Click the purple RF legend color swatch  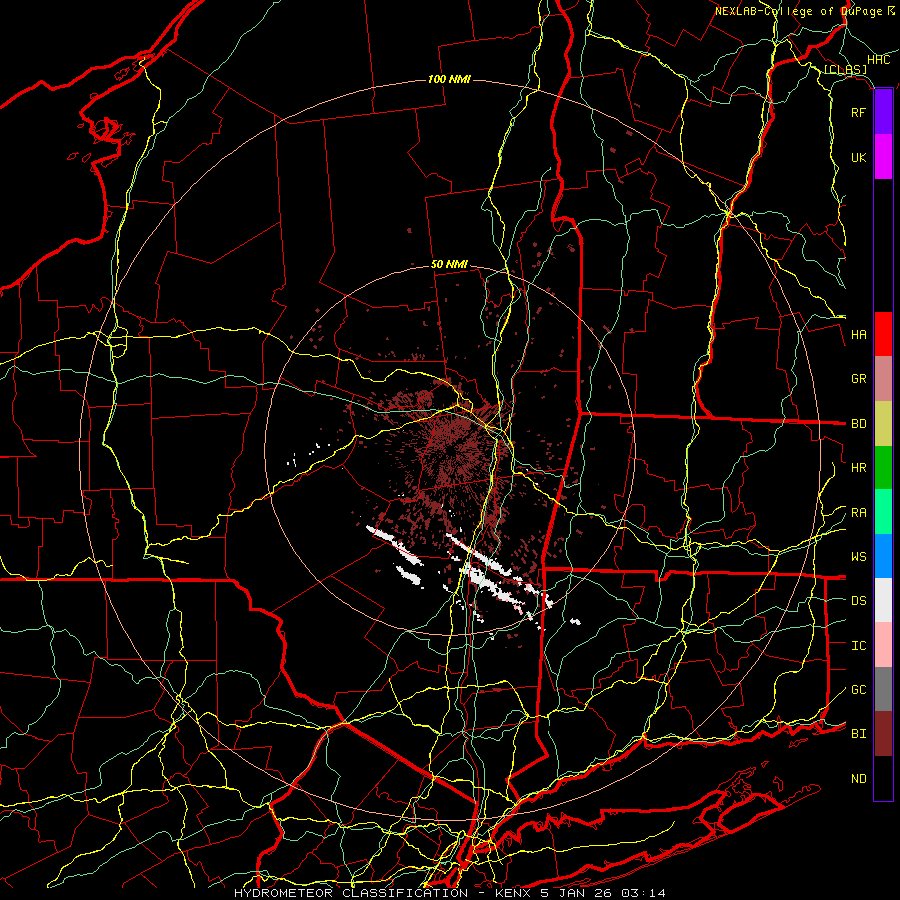click(x=883, y=112)
